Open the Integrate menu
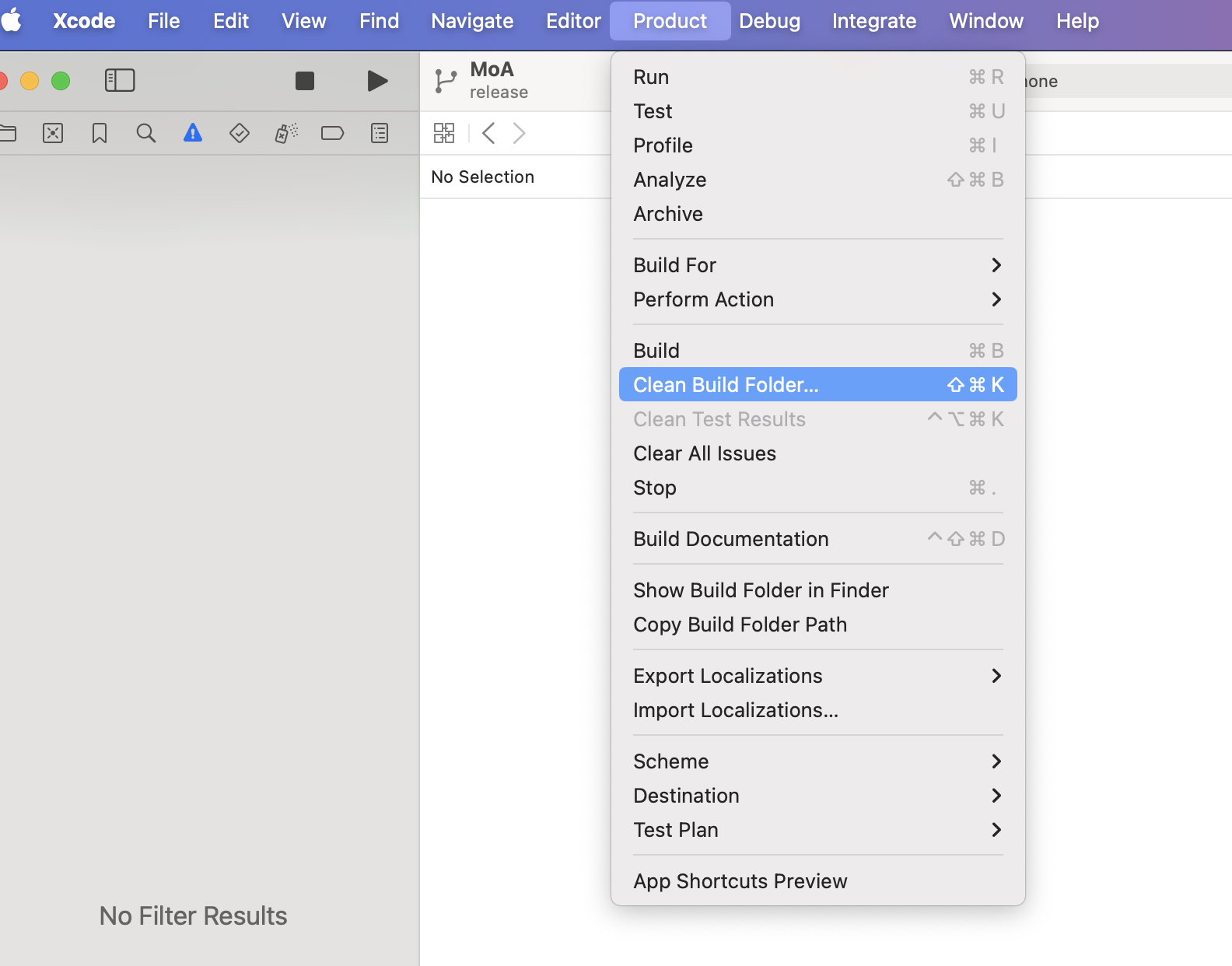 click(x=874, y=21)
